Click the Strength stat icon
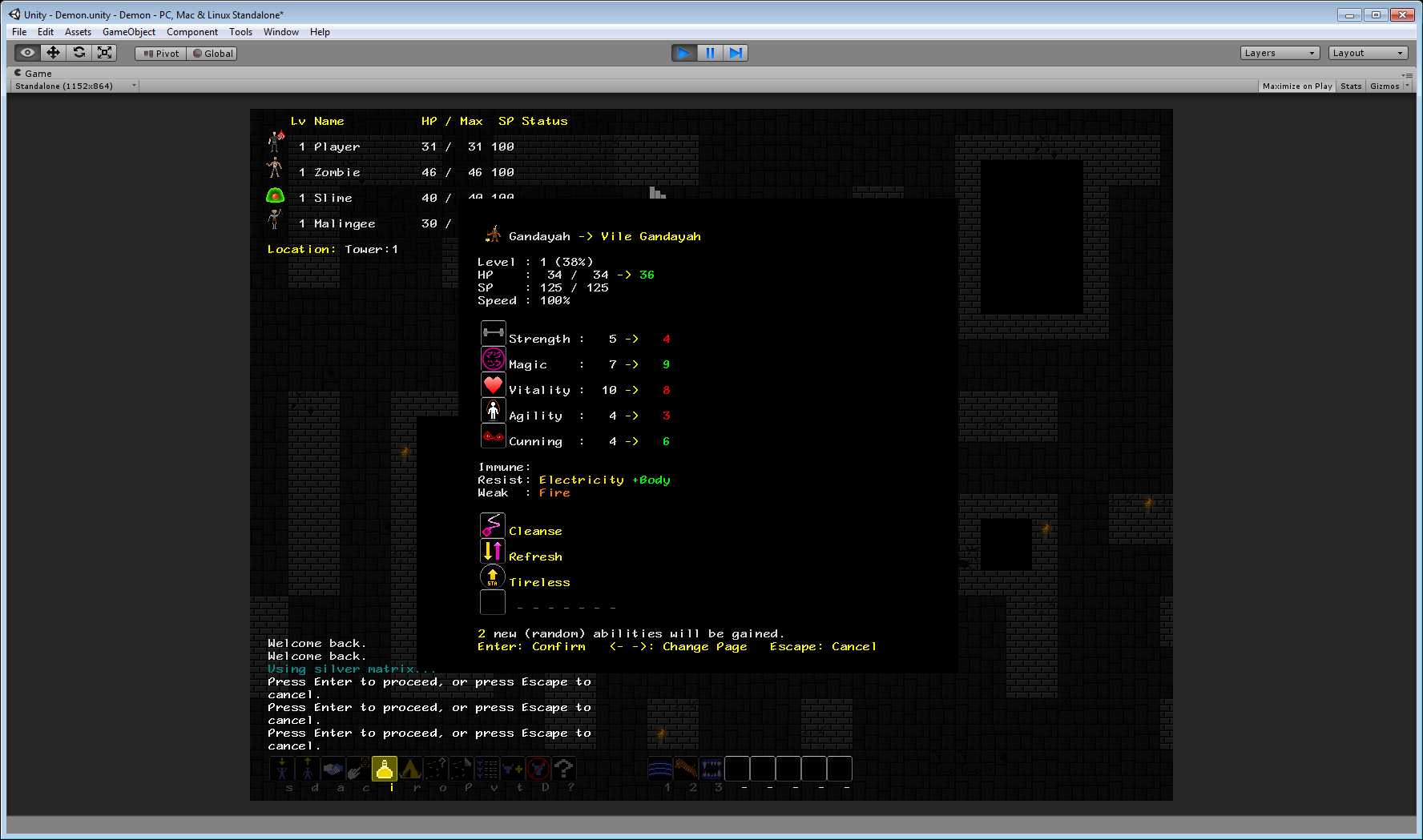Image resolution: width=1423 pixels, height=840 pixels. [493, 333]
